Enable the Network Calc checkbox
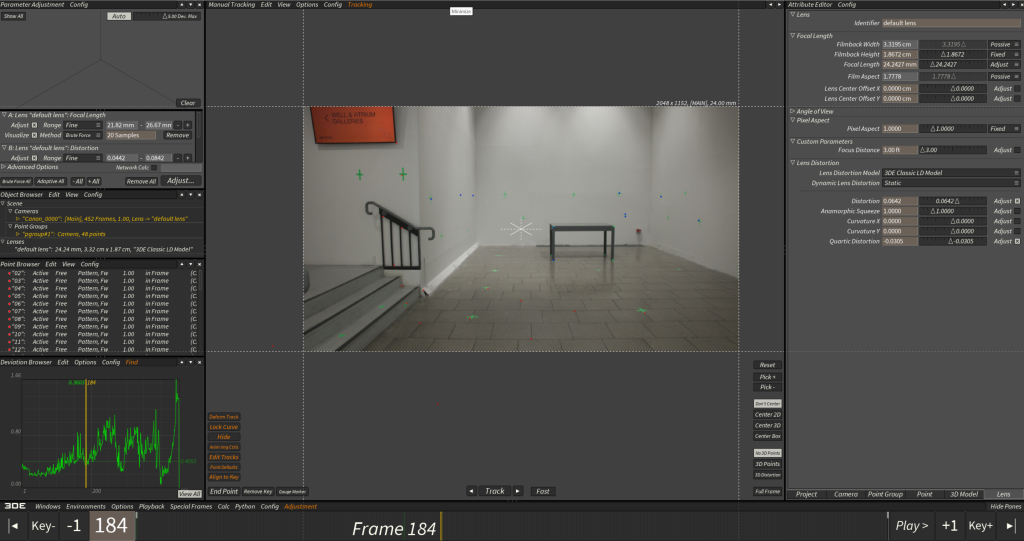The image size is (1024, 541). 154,168
